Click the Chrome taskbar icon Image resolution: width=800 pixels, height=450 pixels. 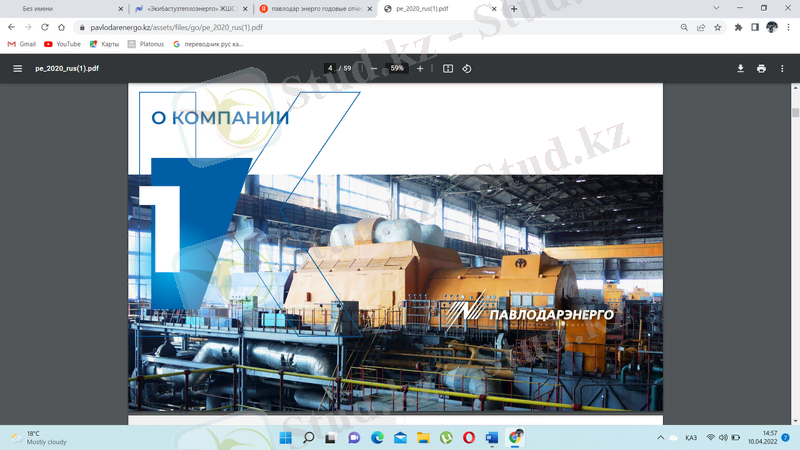[x=515, y=437]
